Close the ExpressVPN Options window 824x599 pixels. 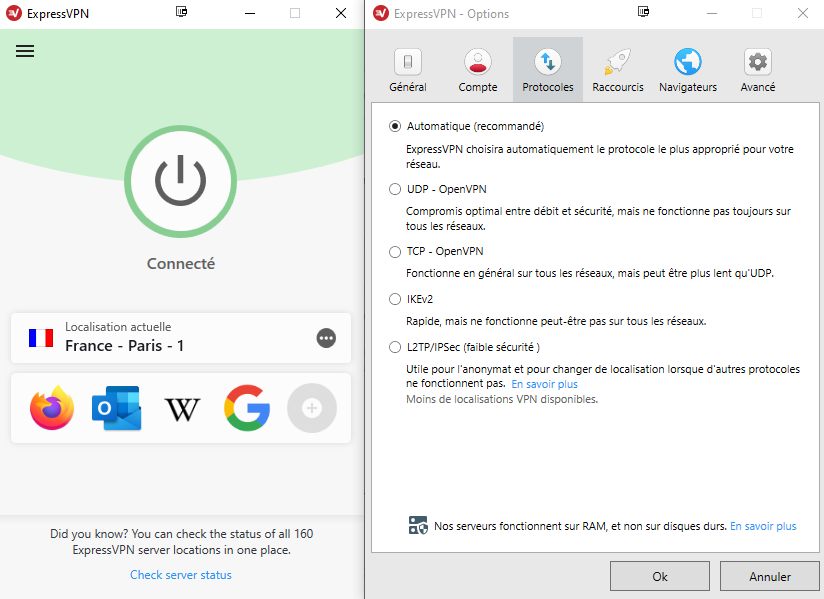(x=802, y=13)
